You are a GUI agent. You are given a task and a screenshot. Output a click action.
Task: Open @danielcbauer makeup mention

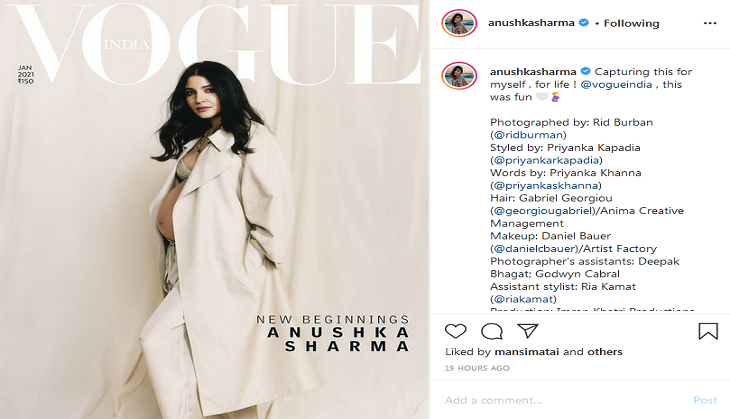pos(535,249)
